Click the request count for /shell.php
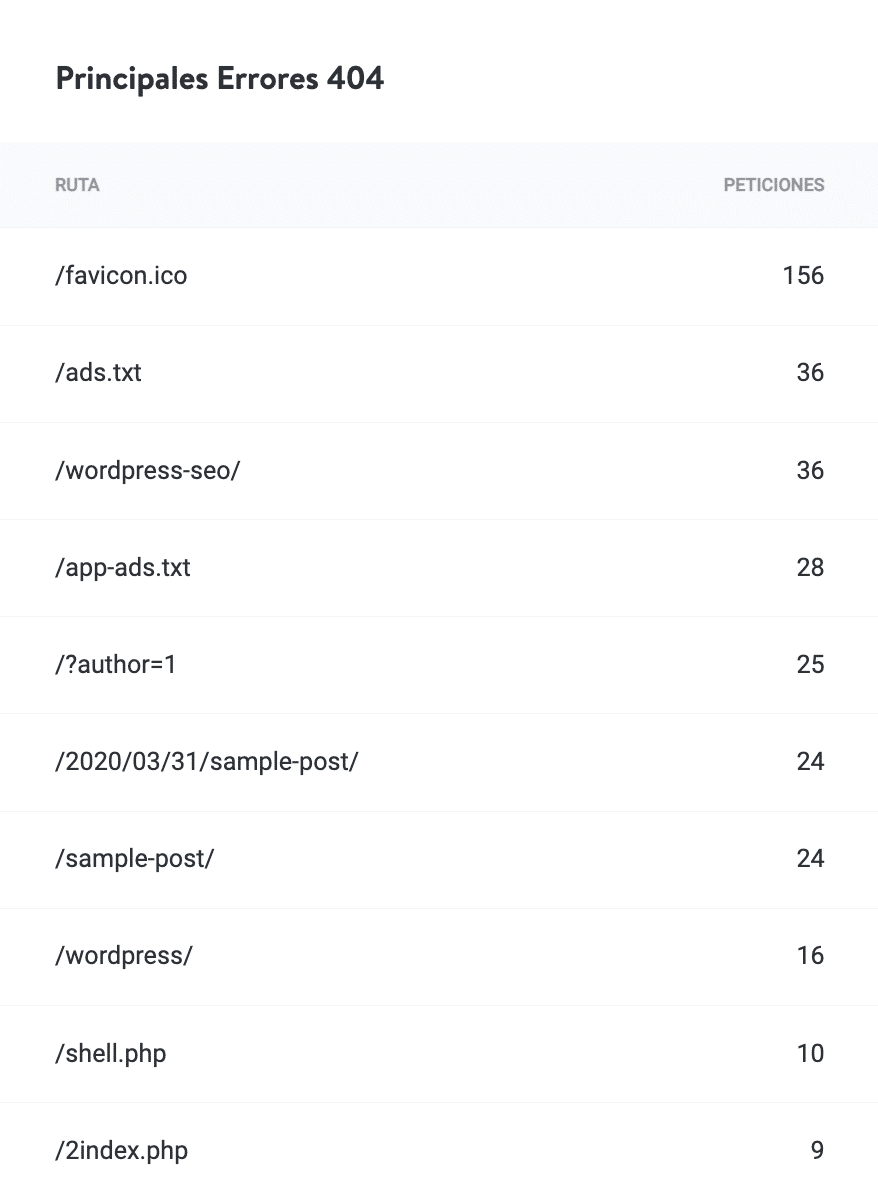This screenshot has height=1196, width=878. pos(810,1053)
